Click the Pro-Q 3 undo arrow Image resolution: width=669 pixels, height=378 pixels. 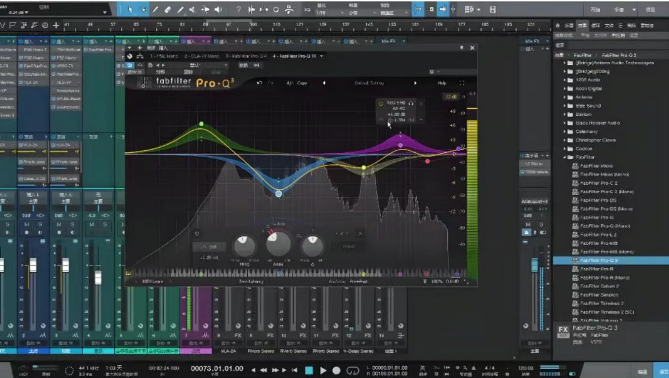pyautogui.click(x=259, y=83)
